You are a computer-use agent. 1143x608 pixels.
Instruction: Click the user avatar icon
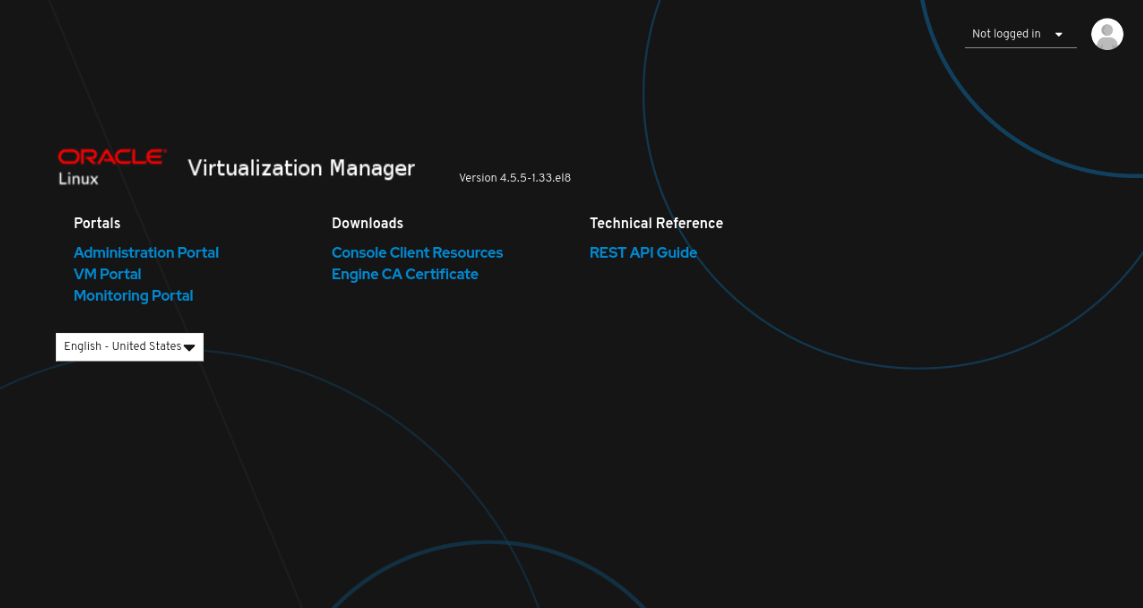[x=1107, y=34]
